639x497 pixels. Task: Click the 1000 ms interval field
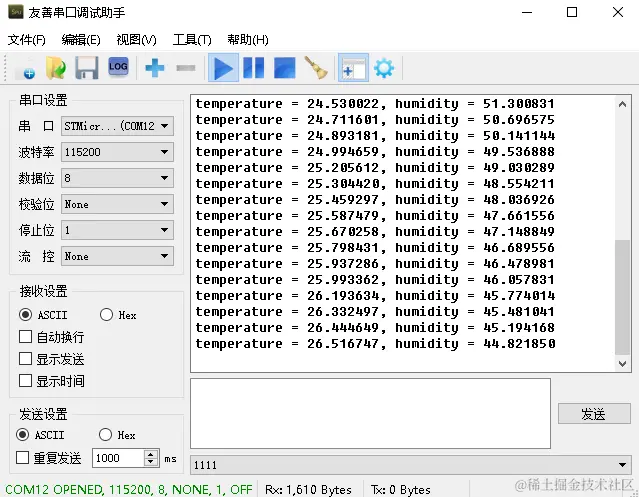tap(118, 458)
